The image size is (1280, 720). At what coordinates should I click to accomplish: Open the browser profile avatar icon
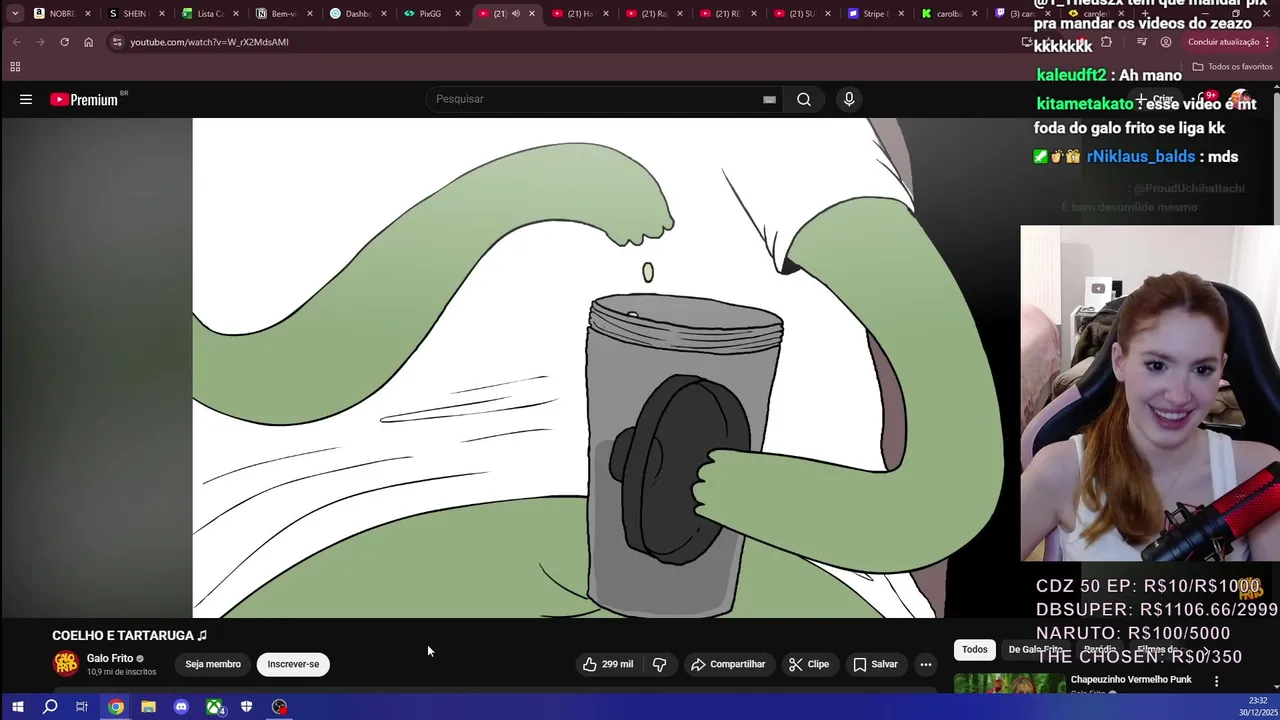[1166, 42]
